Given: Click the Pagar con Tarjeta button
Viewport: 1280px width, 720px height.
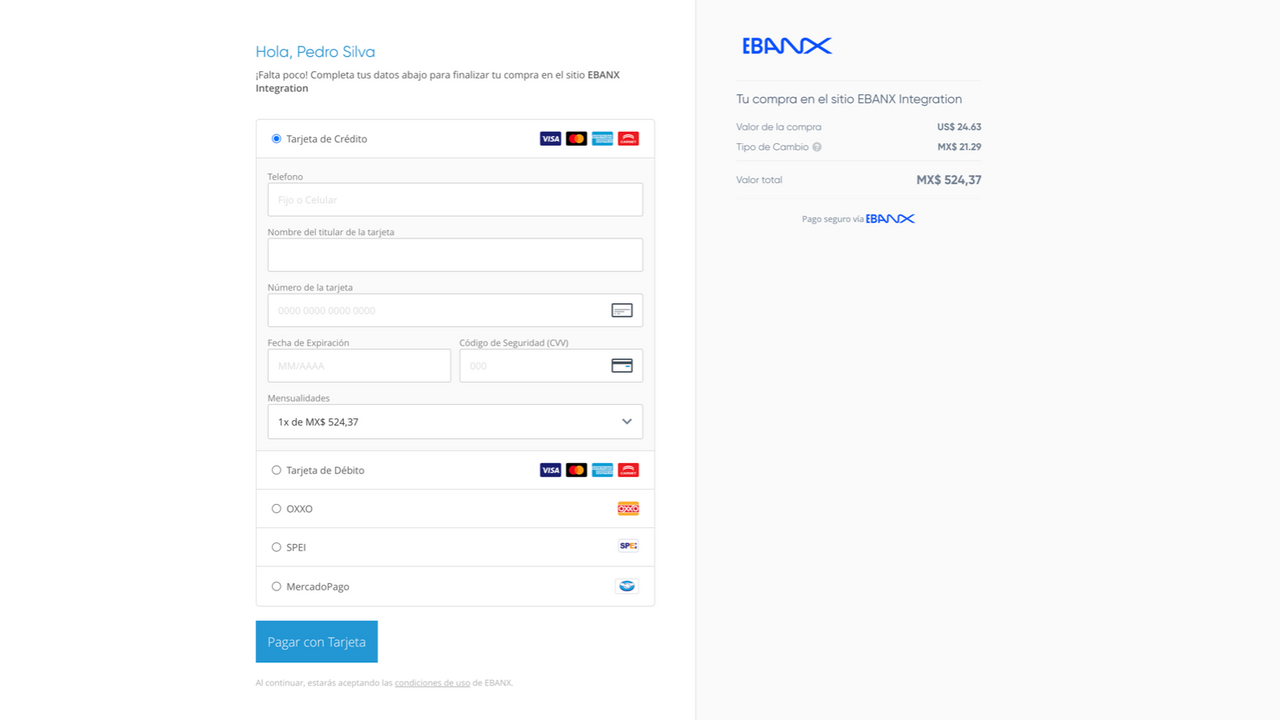Looking at the screenshot, I should (316, 641).
